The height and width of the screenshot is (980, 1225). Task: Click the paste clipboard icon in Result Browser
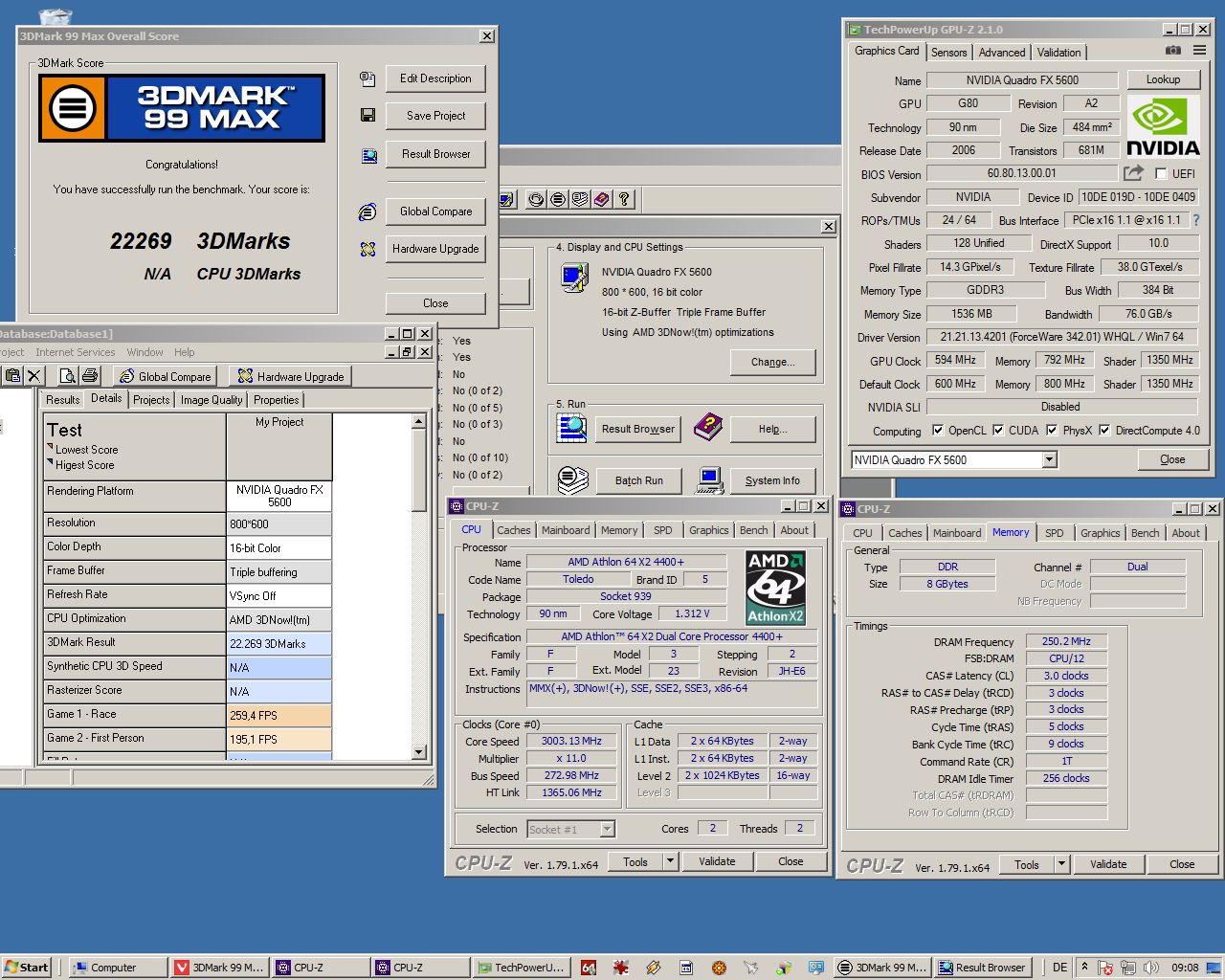click(12, 376)
